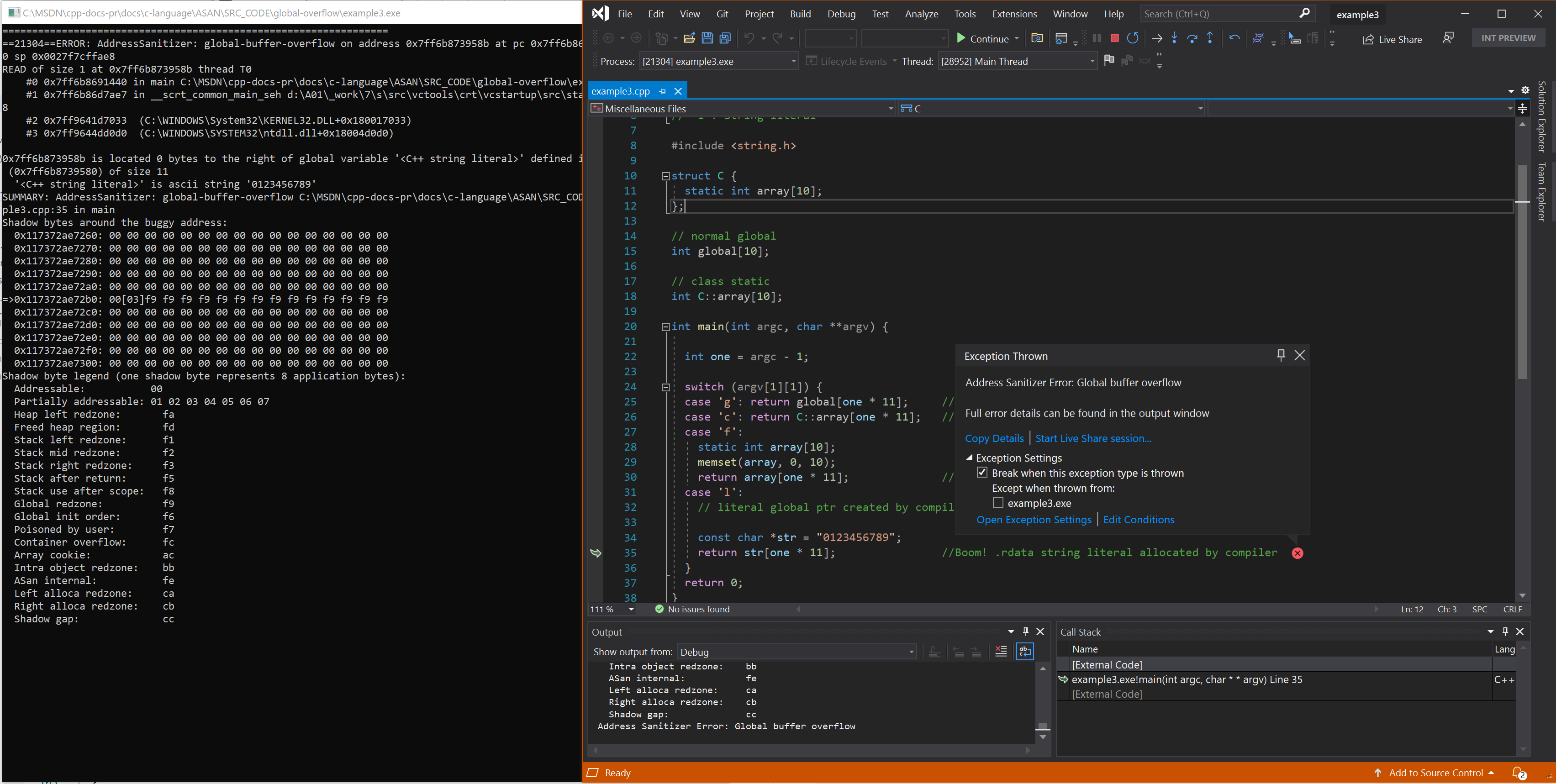Open the Extensions menu
Screen dimensions: 1556x784
1014,13
